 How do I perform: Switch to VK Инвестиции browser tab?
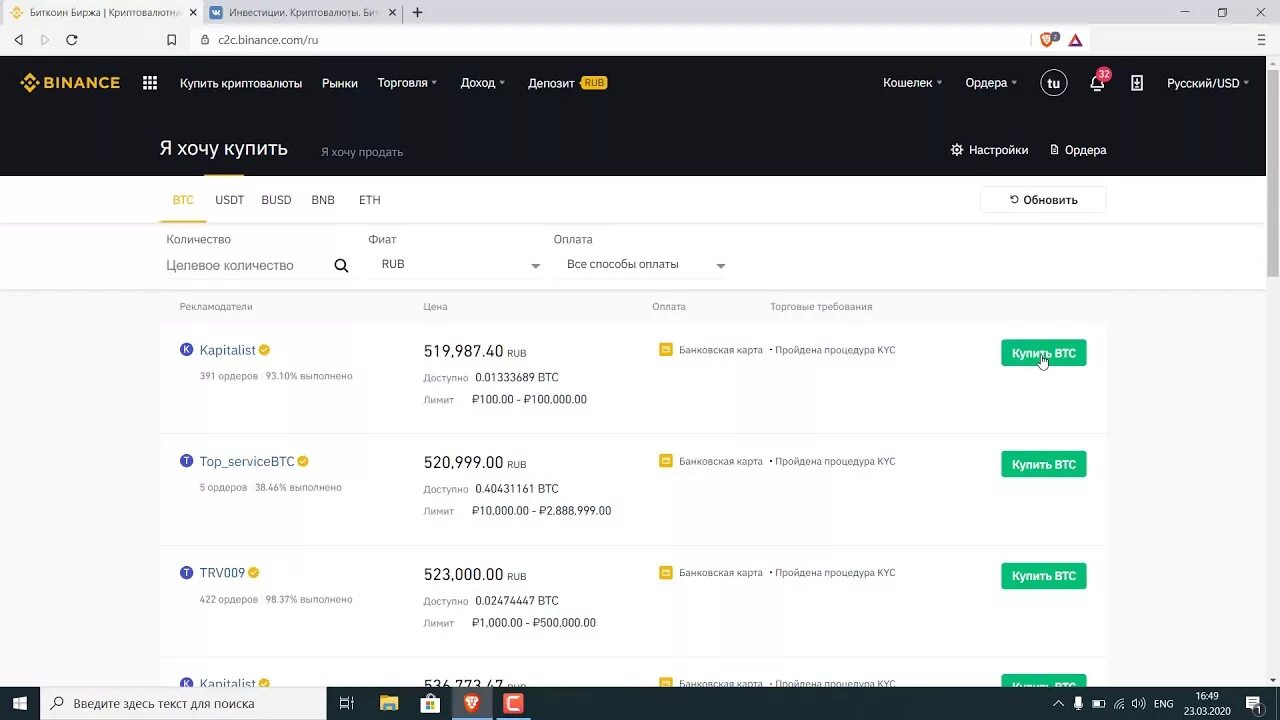tap(301, 13)
